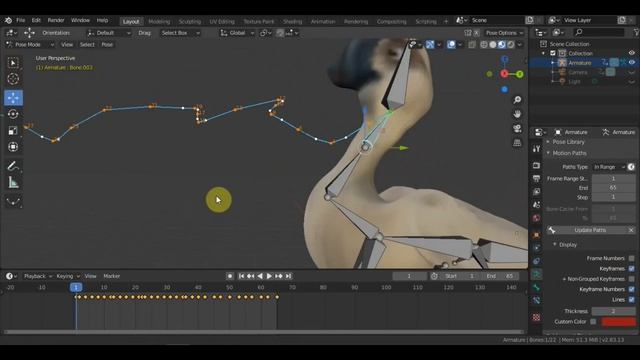640x360 pixels.
Task: Choose the Rotate tool
Action: [x=13, y=114]
